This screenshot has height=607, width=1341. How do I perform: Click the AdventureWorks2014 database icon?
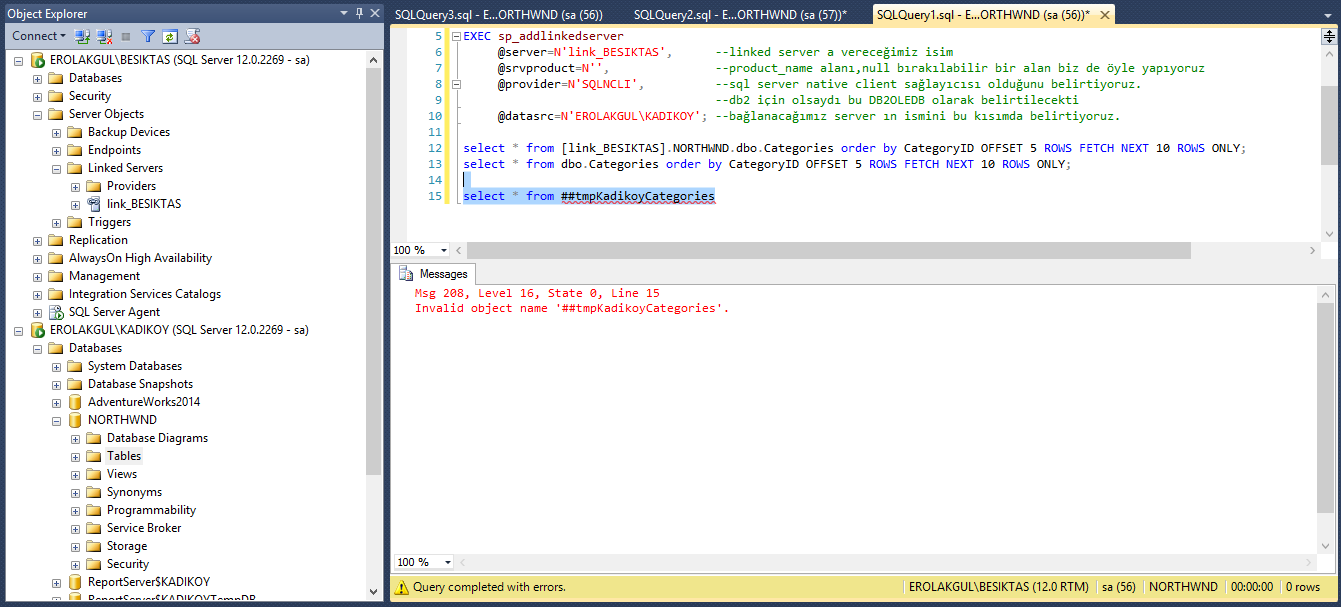75,402
